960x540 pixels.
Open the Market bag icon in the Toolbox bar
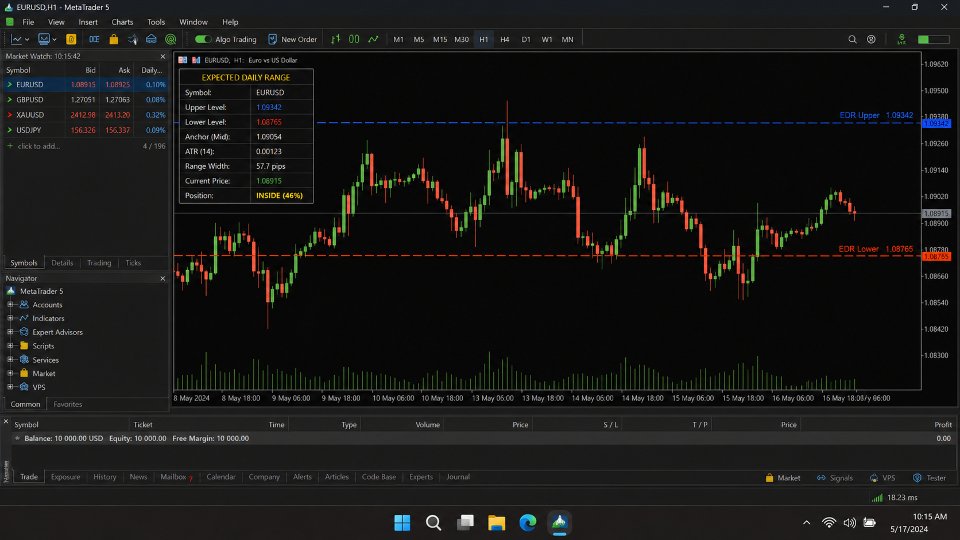[770, 478]
